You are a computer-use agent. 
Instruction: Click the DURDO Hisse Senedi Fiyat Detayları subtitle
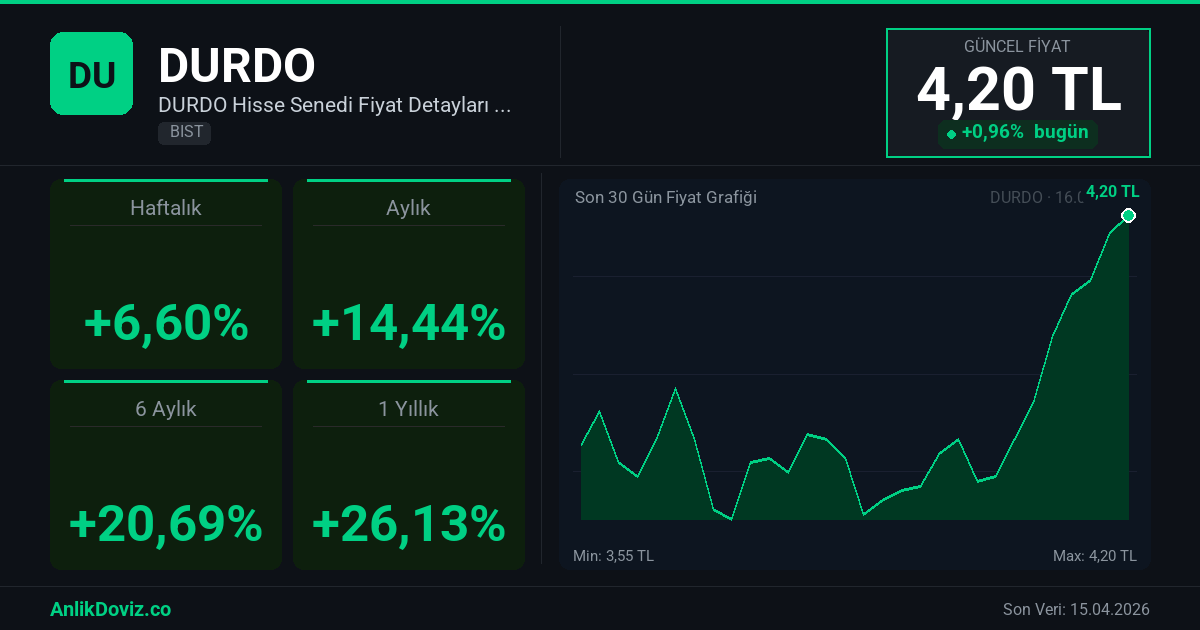[335, 104]
